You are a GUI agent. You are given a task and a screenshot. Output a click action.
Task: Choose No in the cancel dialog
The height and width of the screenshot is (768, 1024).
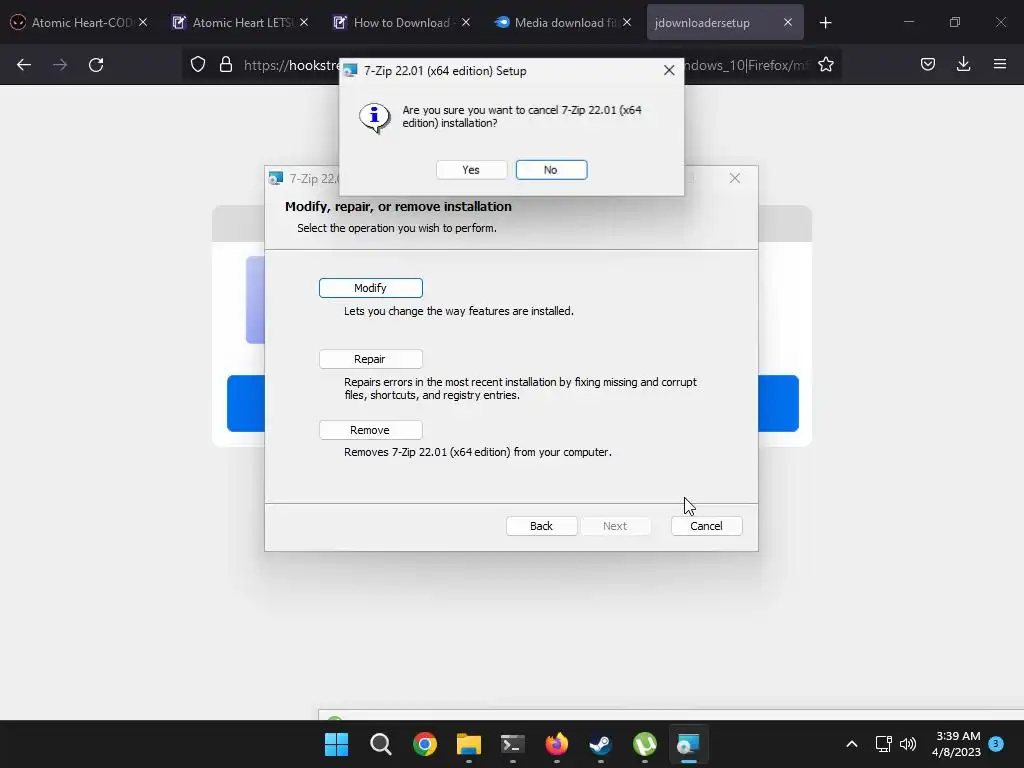[551, 170]
